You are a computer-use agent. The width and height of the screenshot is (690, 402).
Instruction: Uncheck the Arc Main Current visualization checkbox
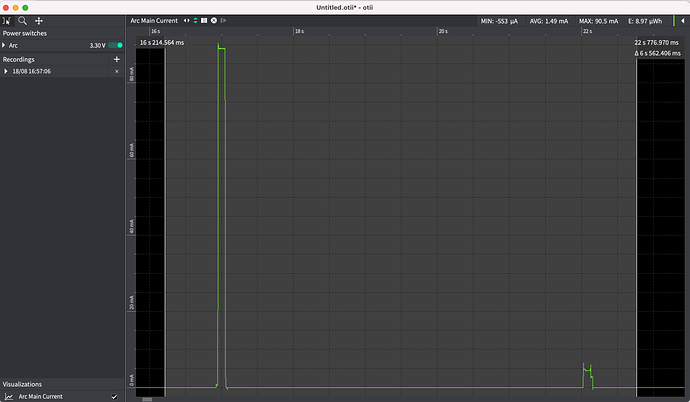click(114, 397)
